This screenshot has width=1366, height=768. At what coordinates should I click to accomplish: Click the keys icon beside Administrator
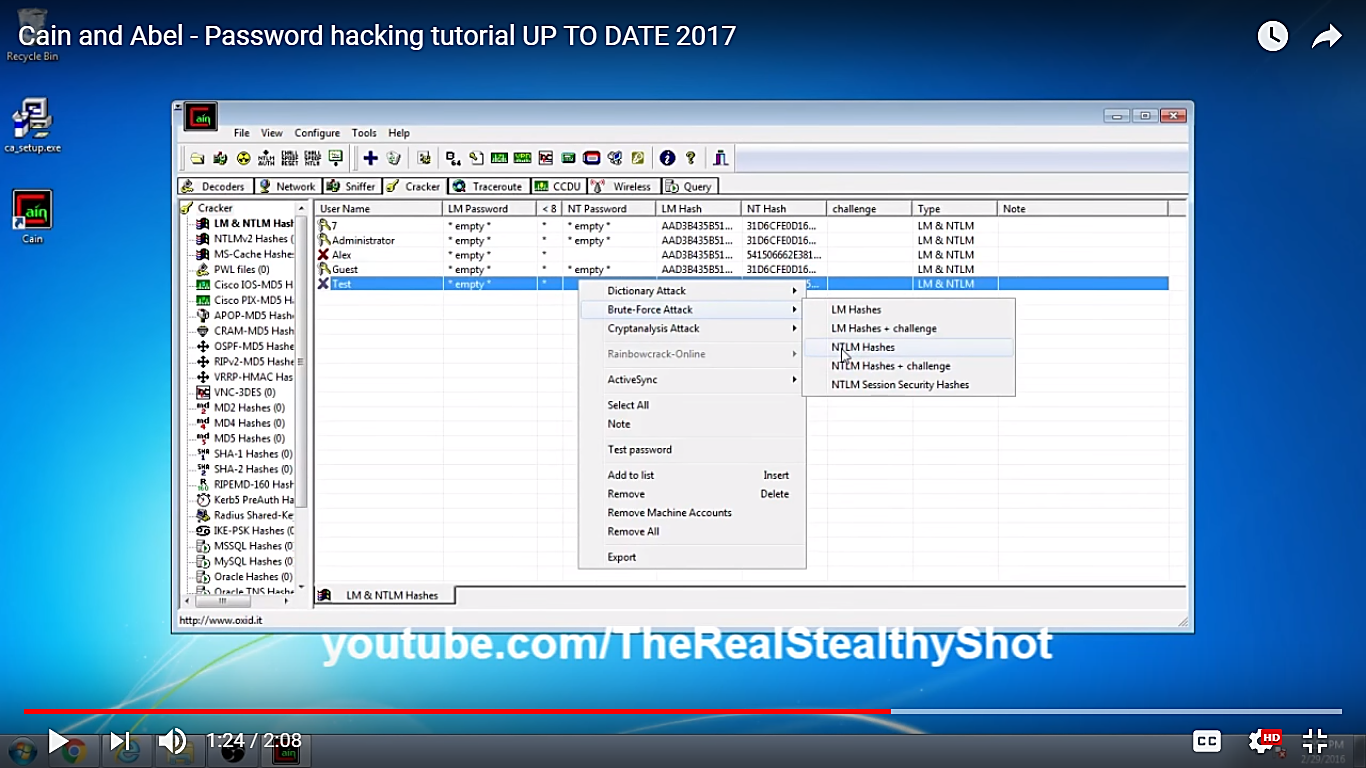click(x=324, y=240)
